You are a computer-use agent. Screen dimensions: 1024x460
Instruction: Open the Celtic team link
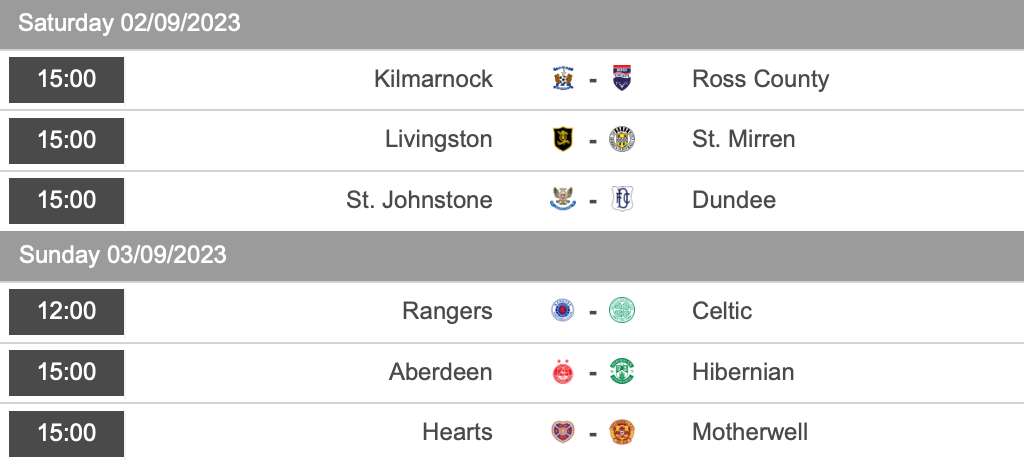(722, 311)
